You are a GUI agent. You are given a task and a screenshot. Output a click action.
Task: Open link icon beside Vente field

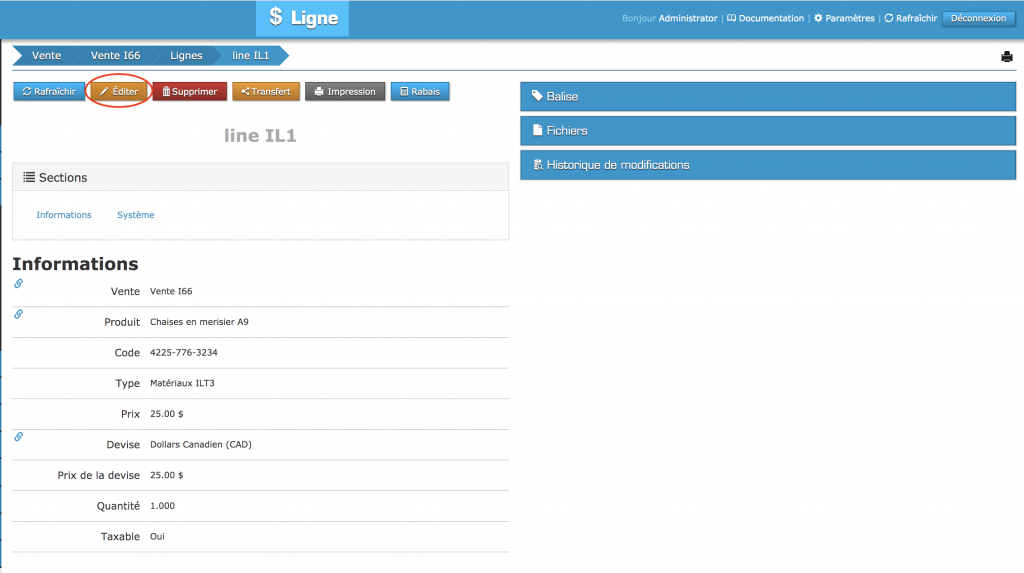coord(18,284)
